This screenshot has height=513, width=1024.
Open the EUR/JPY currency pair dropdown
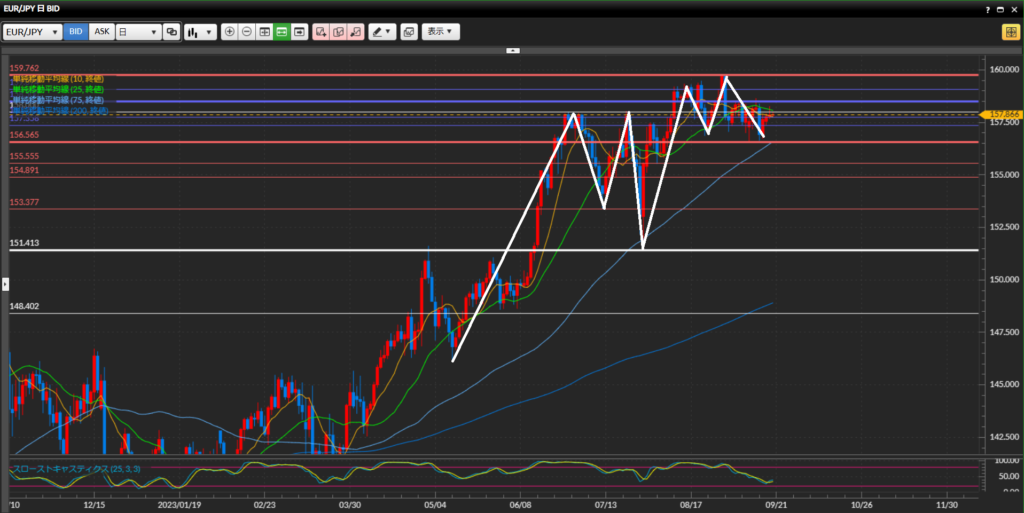tap(32, 32)
